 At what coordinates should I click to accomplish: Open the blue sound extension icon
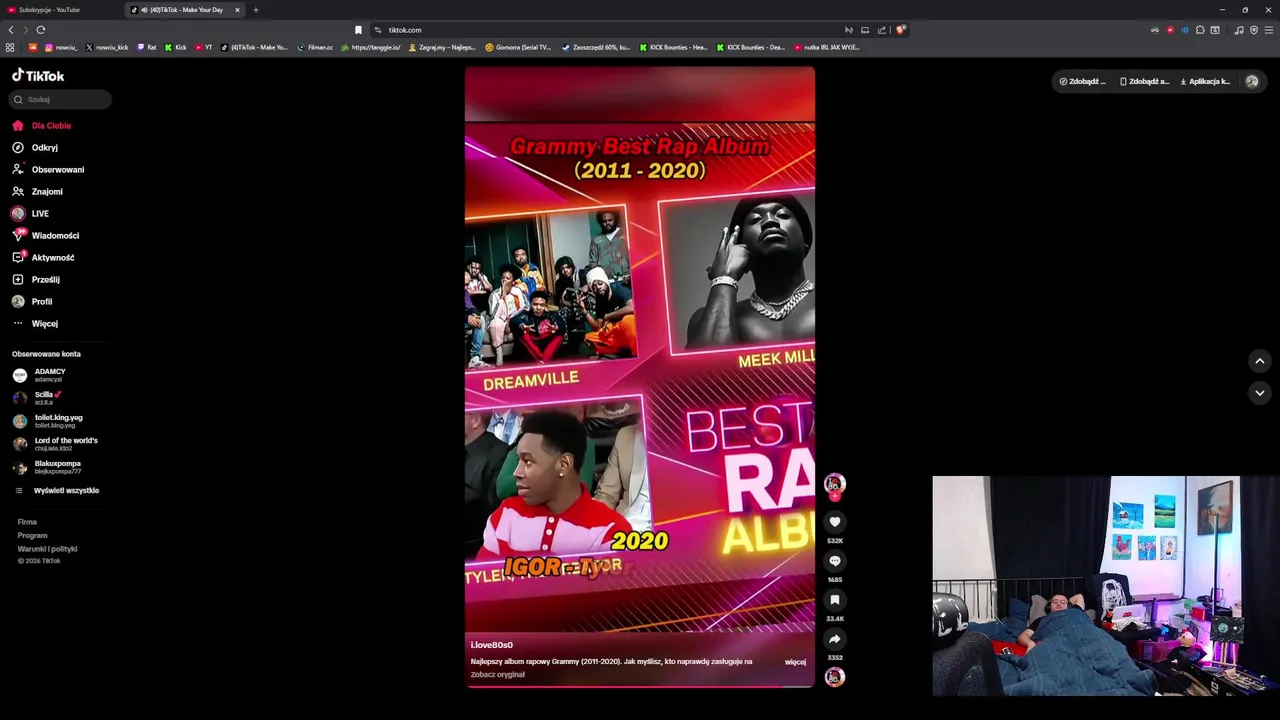(x=1185, y=30)
